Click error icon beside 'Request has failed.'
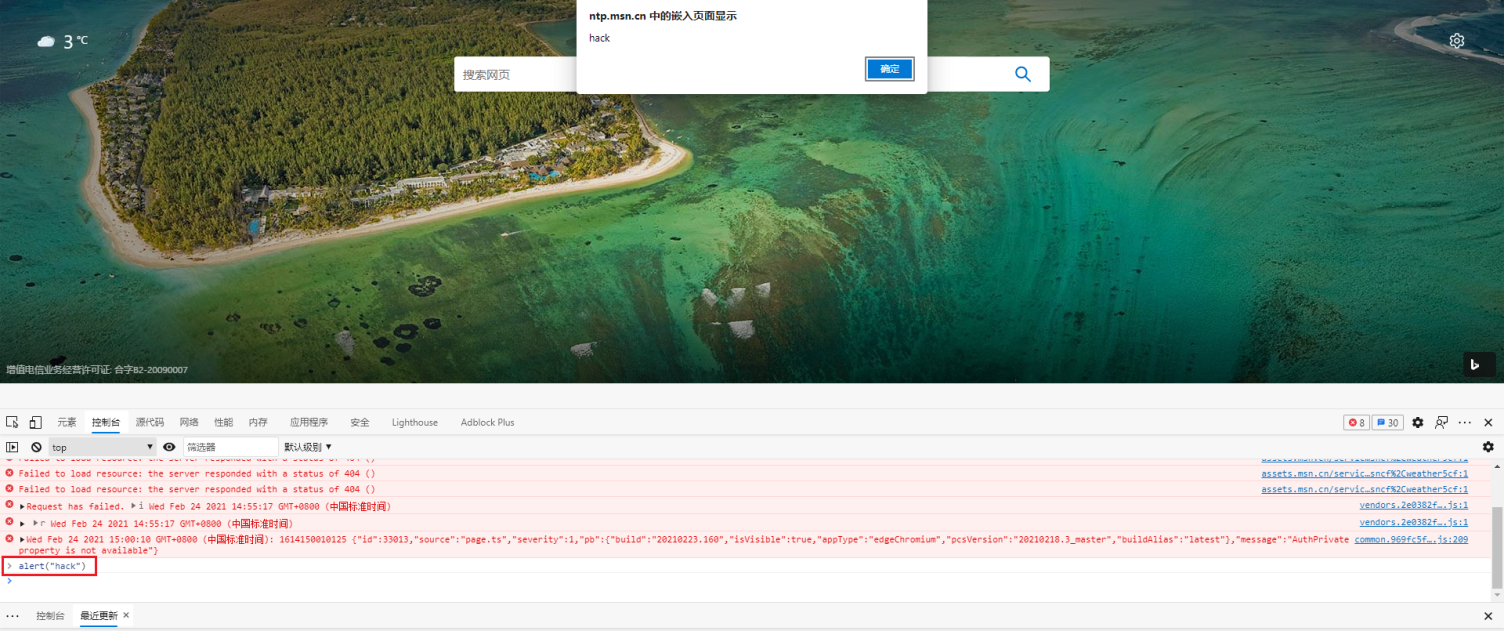Screen dimensions: 1504x631 pyautogui.click(x=10, y=505)
